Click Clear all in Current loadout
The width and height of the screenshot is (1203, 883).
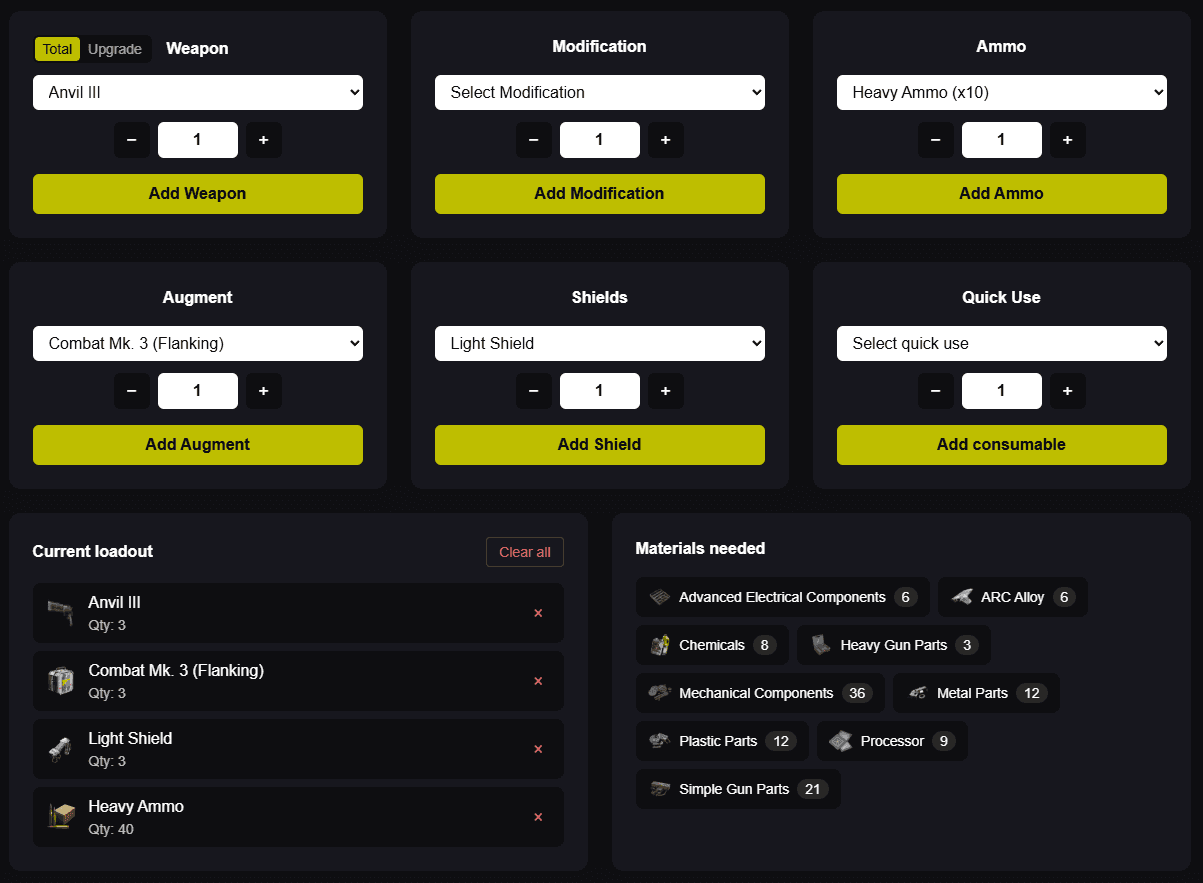coord(524,551)
